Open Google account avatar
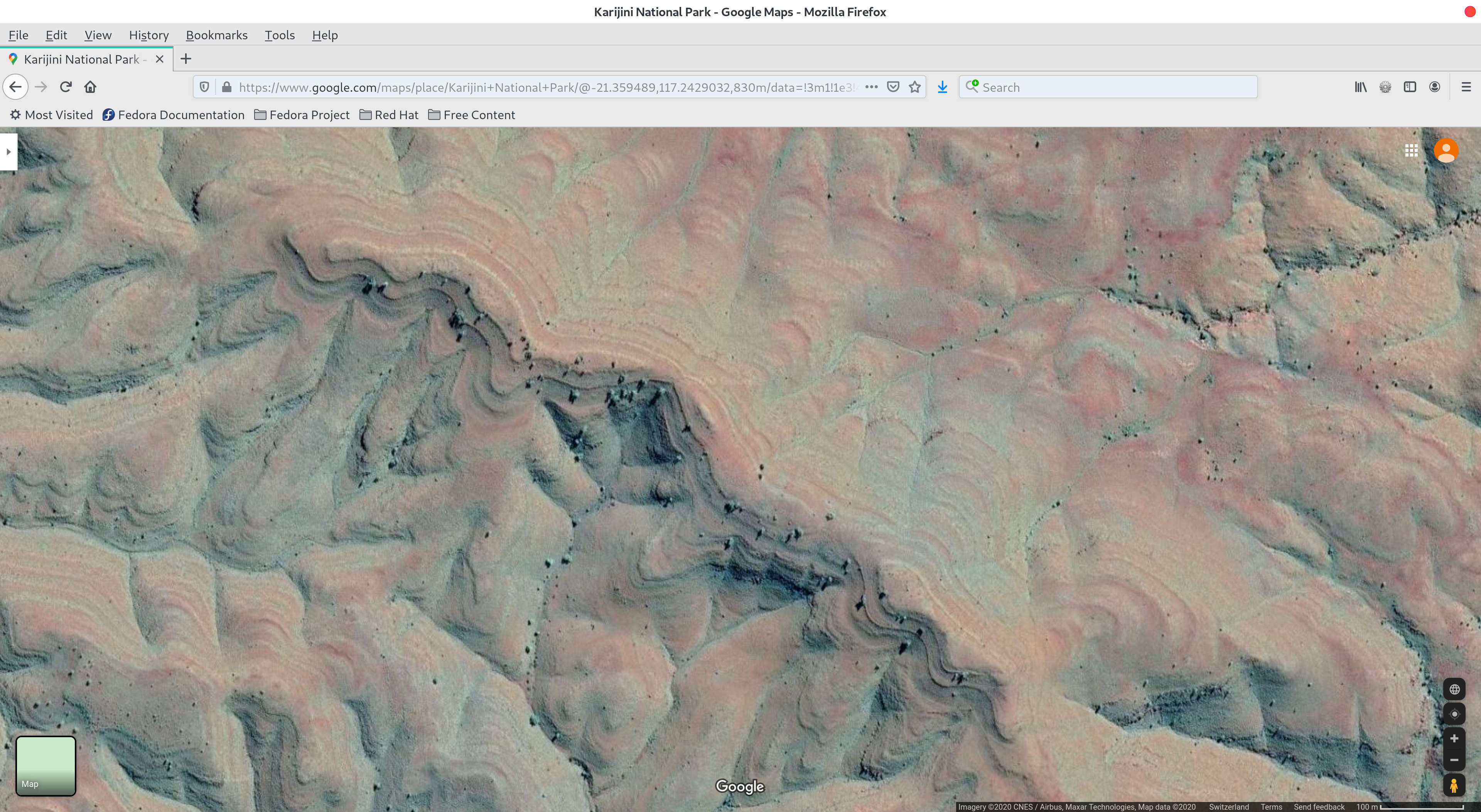 (x=1446, y=150)
